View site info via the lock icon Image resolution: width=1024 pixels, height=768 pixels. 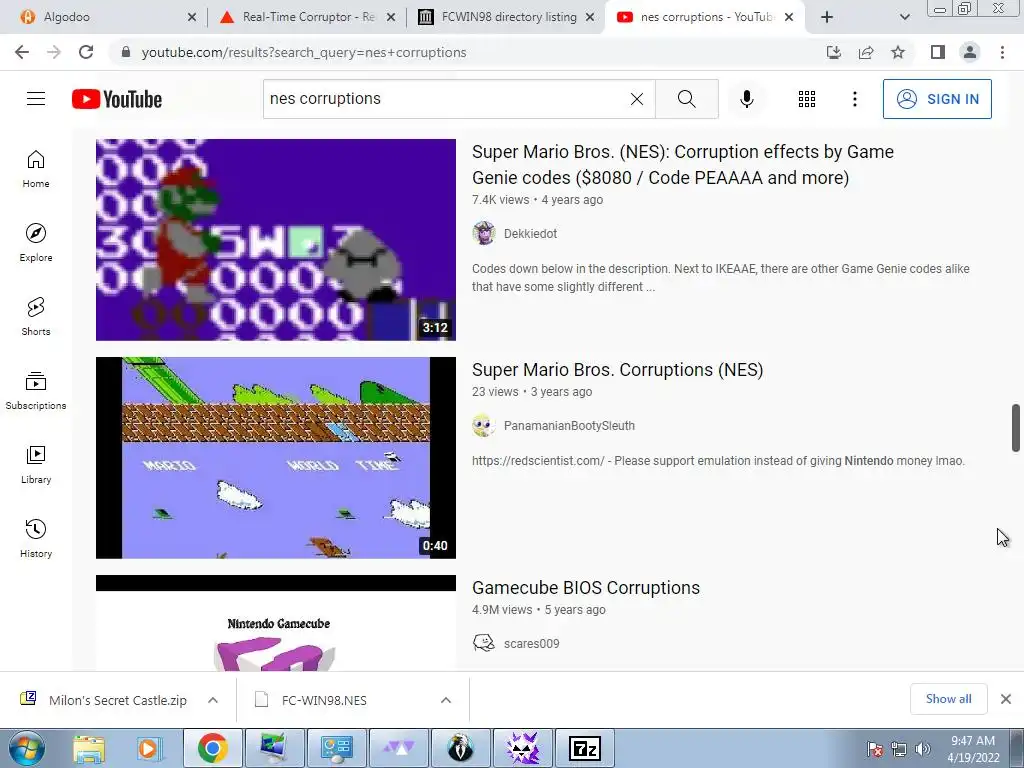[127, 52]
